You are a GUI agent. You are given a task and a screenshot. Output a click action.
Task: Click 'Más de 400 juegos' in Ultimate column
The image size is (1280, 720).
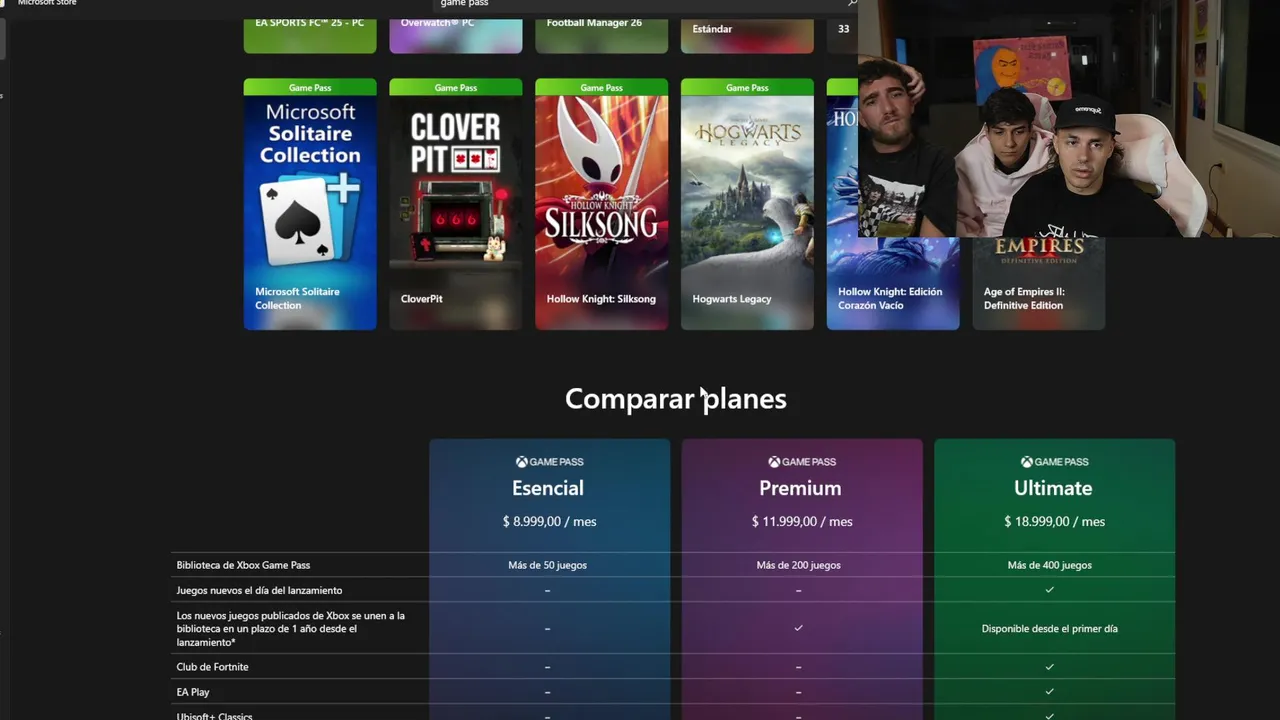pyautogui.click(x=1050, y=565)
